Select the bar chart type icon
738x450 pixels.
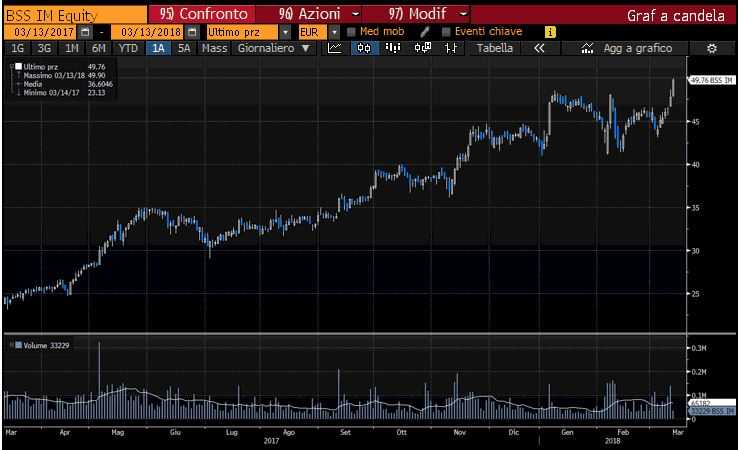tap(393, 48)
